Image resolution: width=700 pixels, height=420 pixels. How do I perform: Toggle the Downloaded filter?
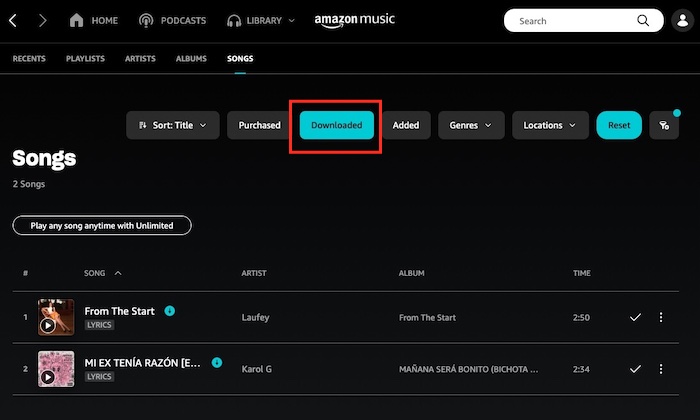point(337,125)
